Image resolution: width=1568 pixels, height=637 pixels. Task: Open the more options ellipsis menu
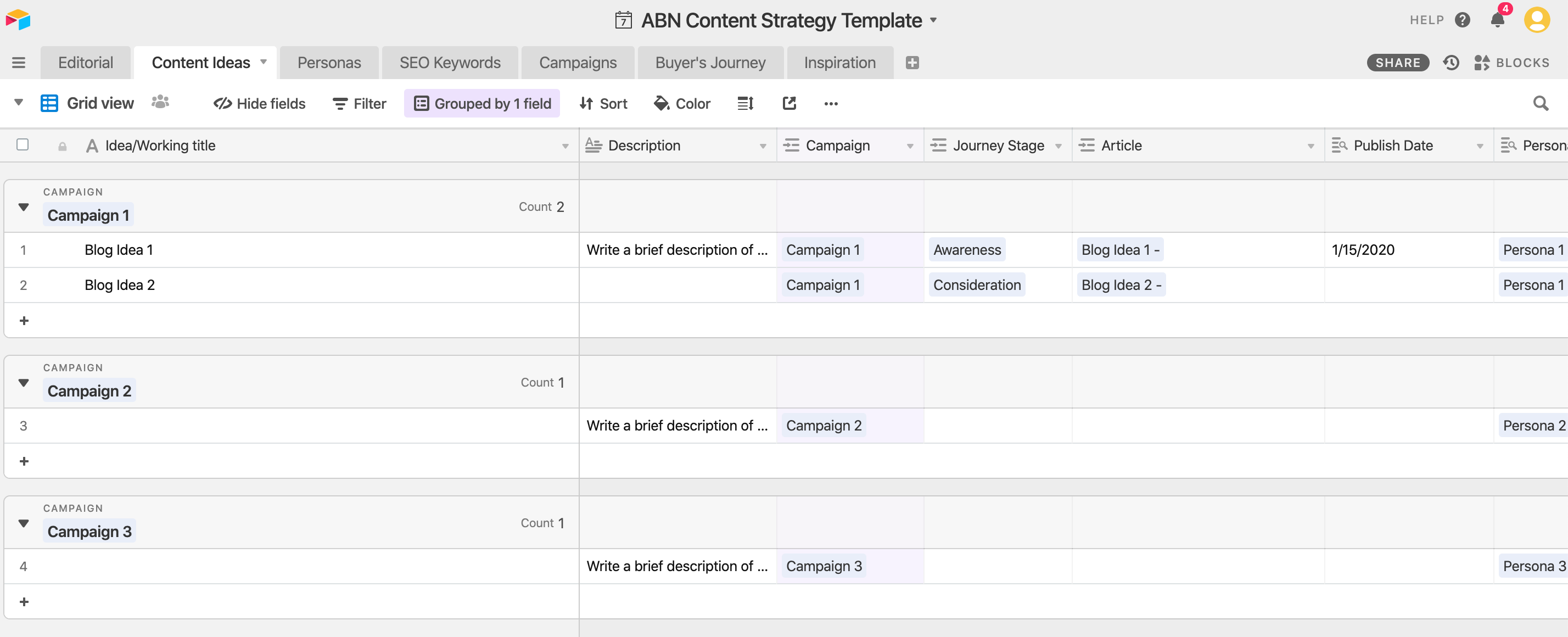tap(831, 104)
